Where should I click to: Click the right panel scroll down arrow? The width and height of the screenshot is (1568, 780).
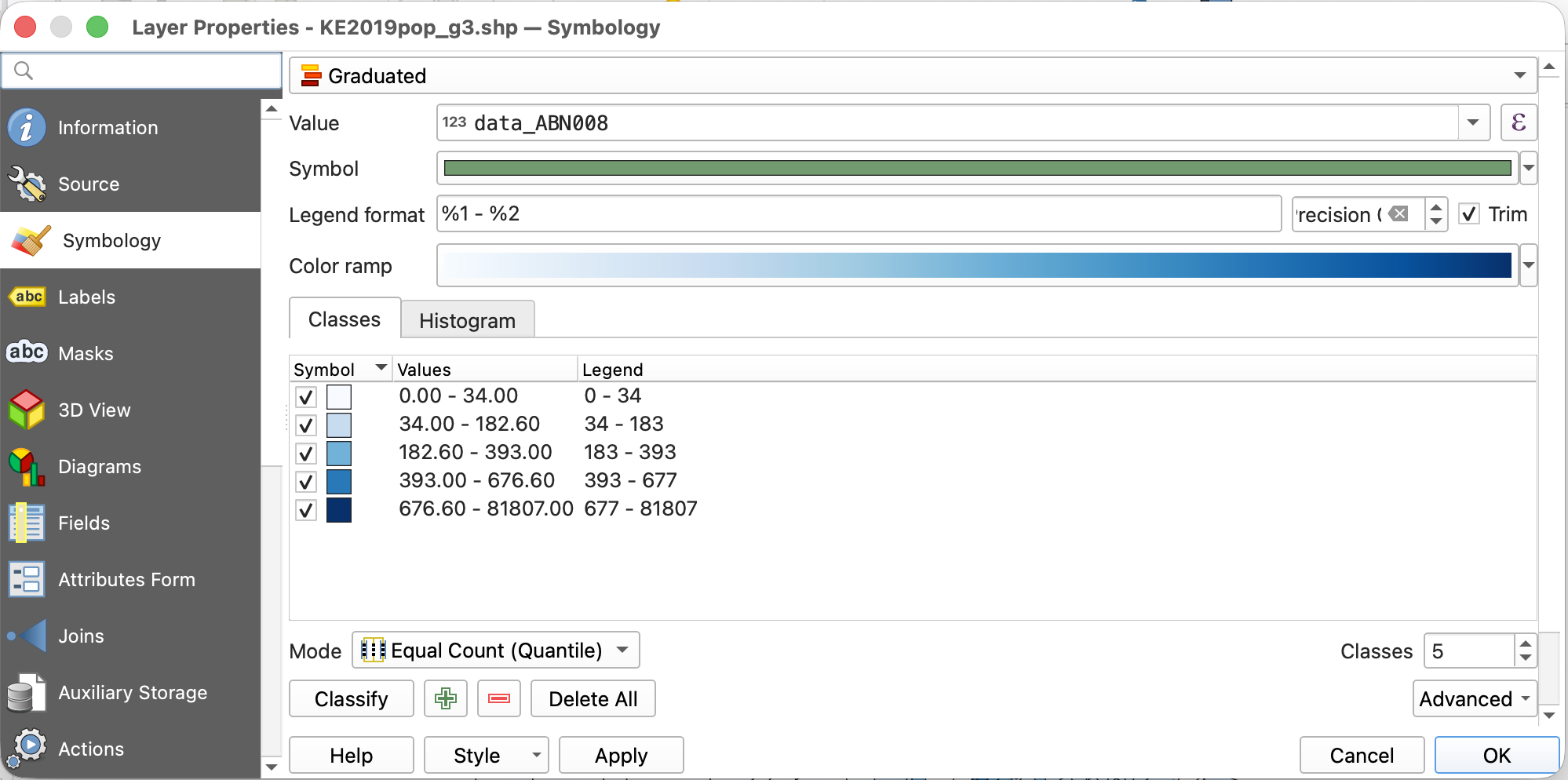[x=1549, y=715]
